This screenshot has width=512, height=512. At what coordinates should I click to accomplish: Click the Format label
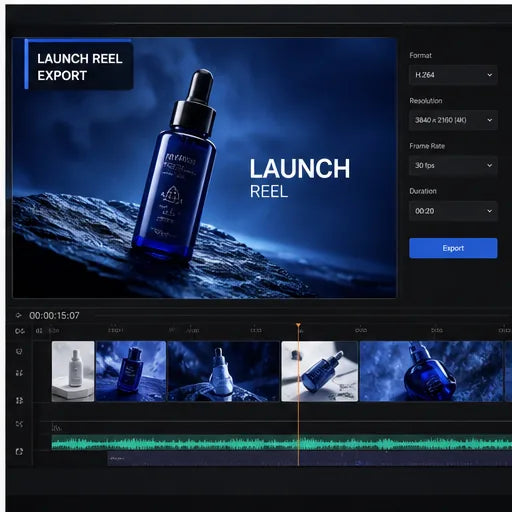pos(420,55)
